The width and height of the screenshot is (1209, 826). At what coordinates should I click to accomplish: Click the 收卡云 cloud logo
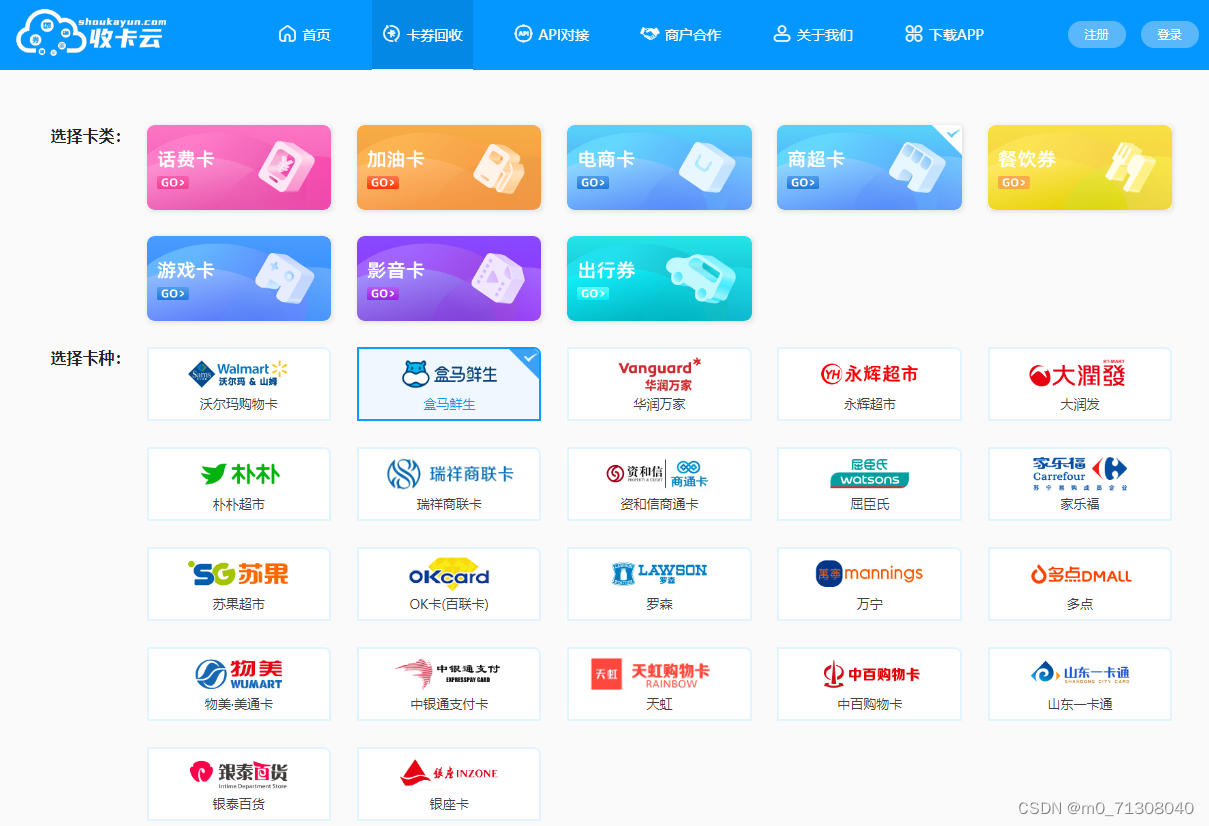click(x=91, y=33)
